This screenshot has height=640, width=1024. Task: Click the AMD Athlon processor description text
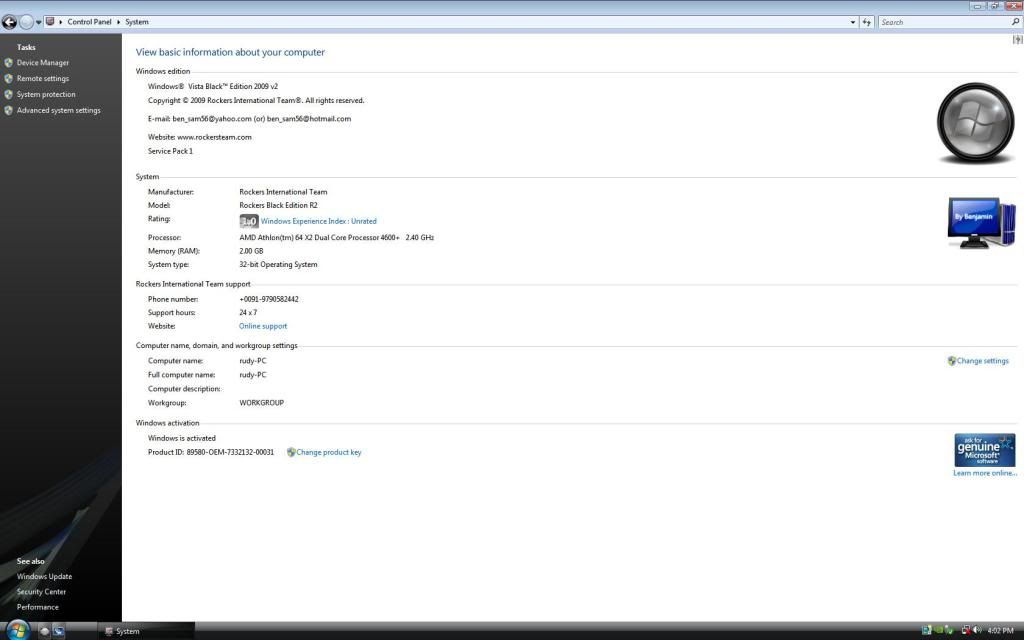click(x=336, y=238)
